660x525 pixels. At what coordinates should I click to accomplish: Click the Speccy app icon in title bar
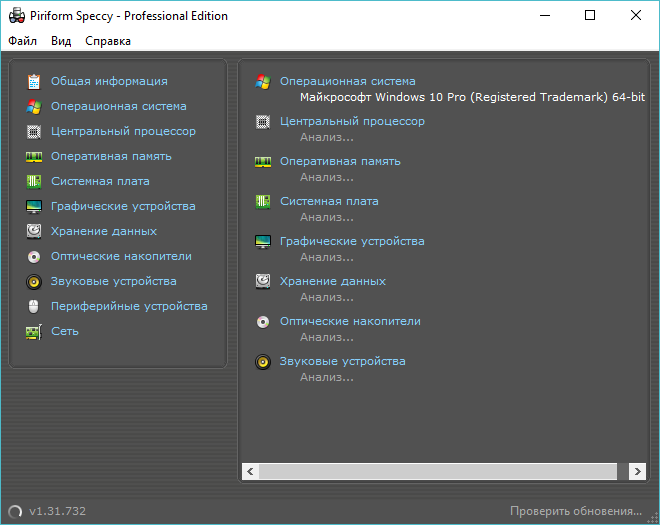click(x=16, y=16)
